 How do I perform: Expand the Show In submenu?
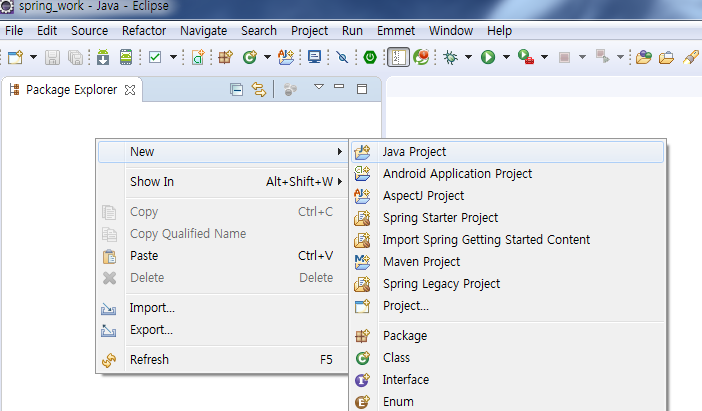tap(223, 182)
